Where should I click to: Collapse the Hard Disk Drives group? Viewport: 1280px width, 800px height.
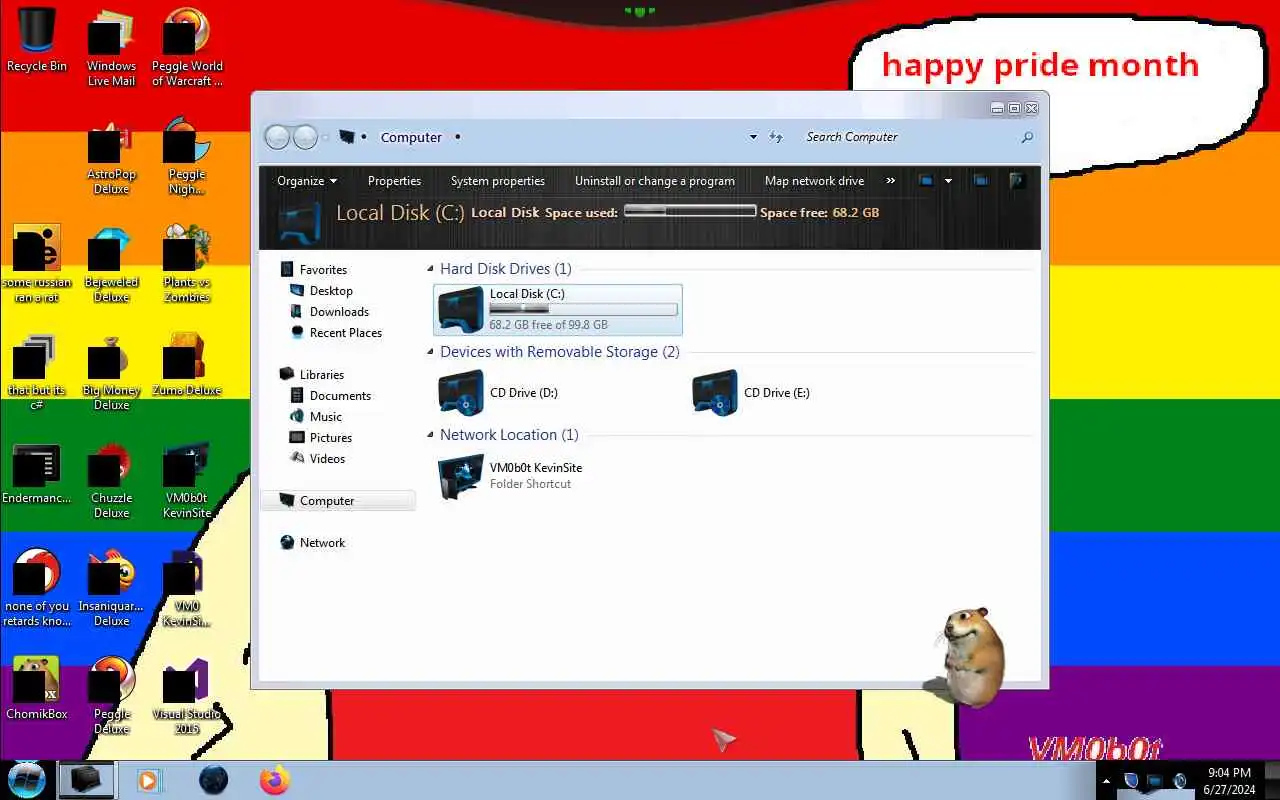431,269
